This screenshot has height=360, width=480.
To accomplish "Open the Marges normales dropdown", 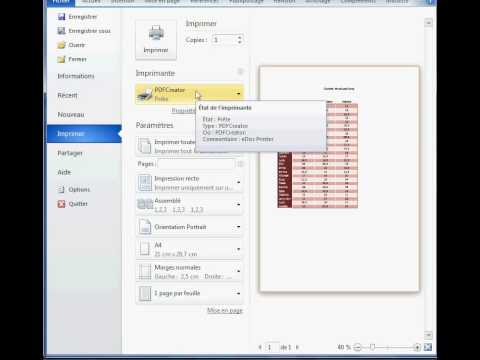I will pos(189,271).
